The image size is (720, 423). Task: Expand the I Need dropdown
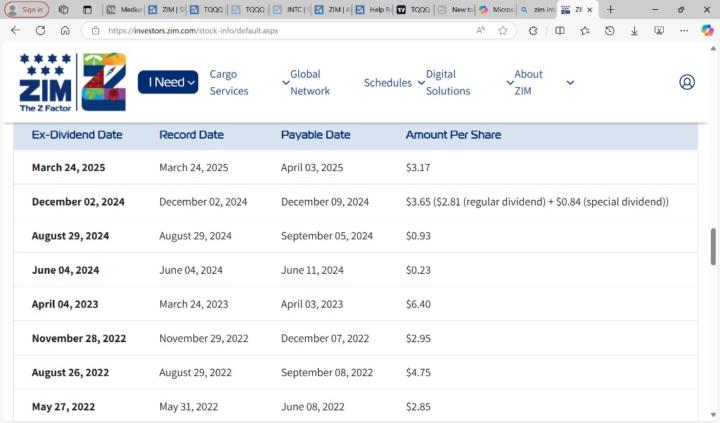(x=168, y=82)
